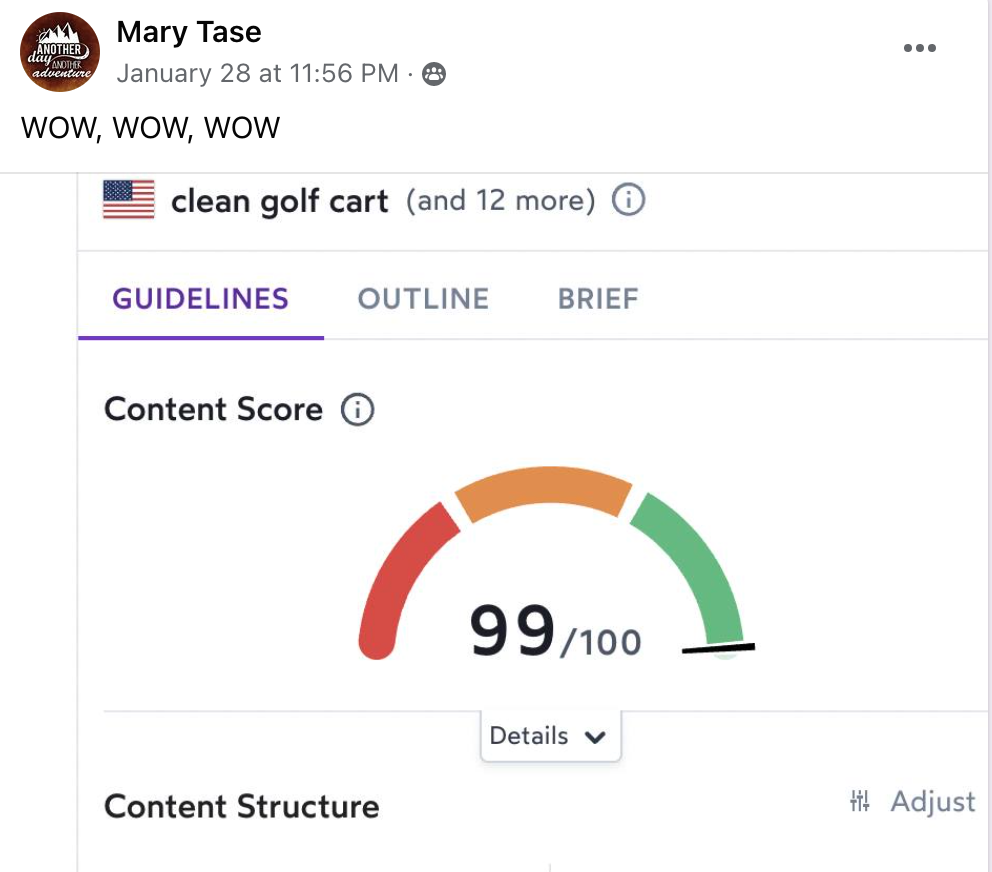Click the info icon next to the keyword count
Viewport: 992px width, 872px height.
coord(628,201)
